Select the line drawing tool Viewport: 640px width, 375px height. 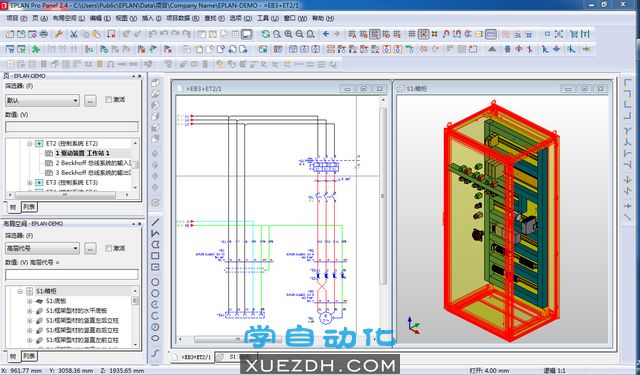click(x=155, y=222)
